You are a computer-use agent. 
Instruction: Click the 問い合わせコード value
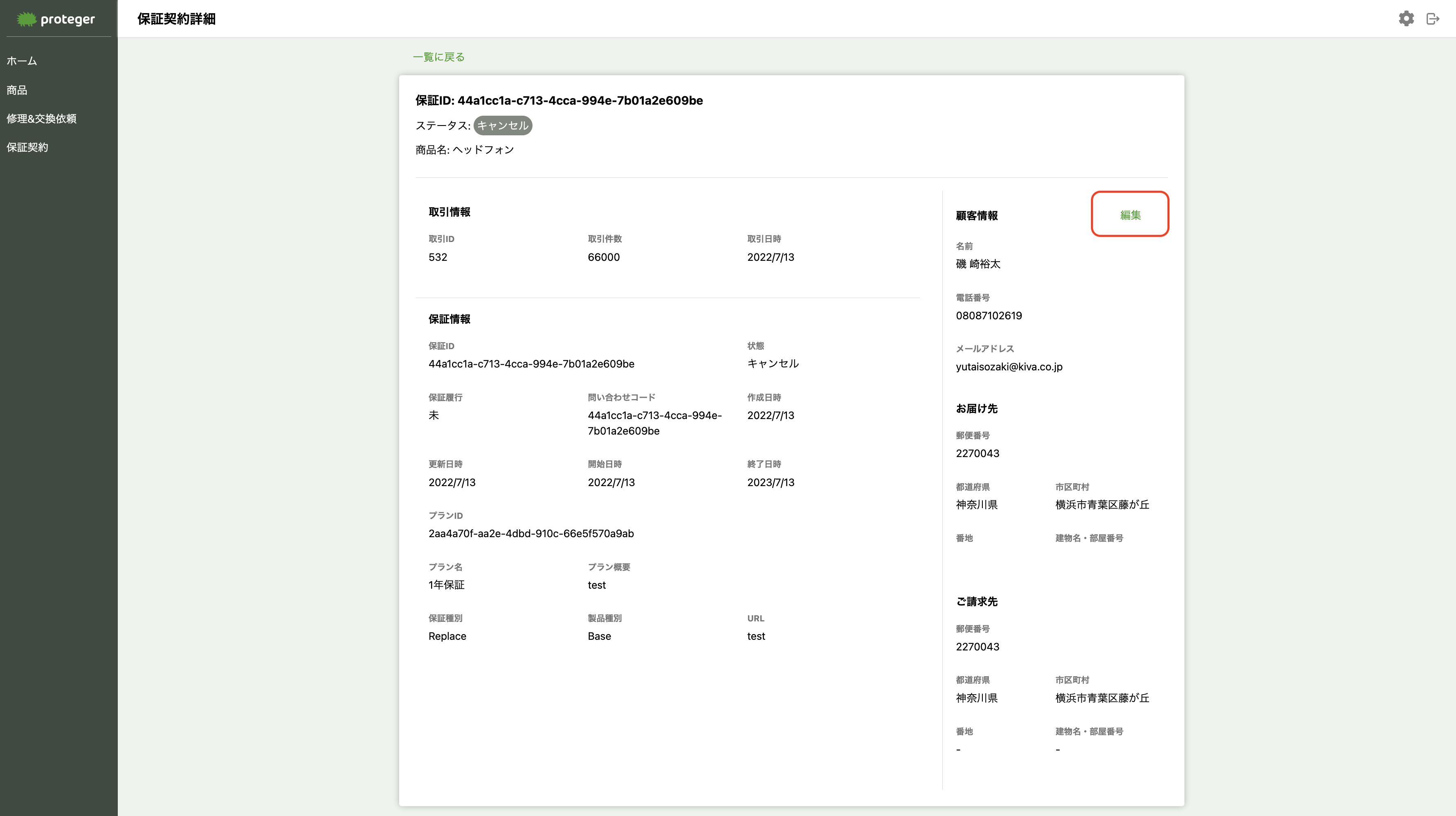654,423
